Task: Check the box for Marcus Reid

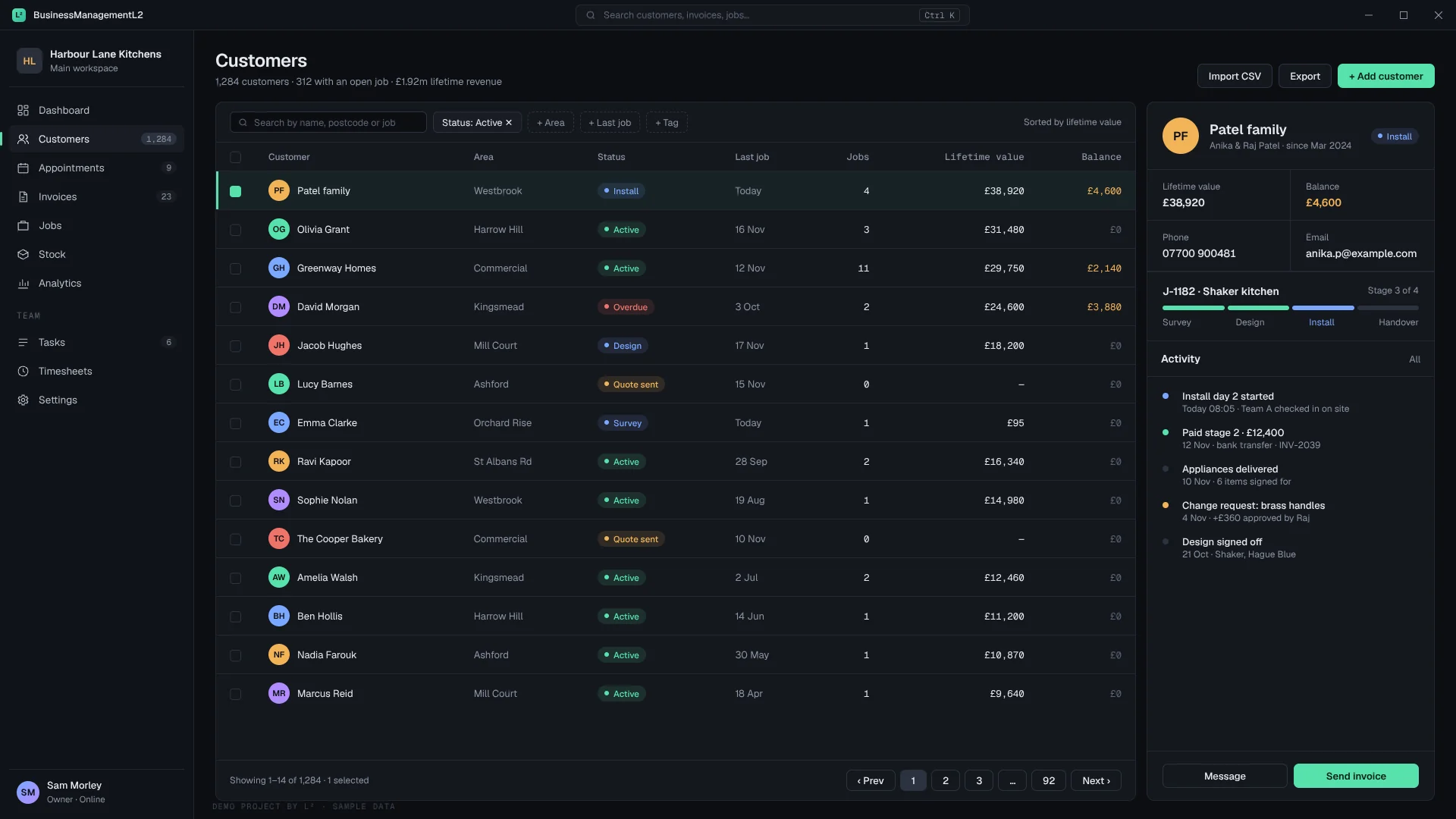Action: [236, 694]
